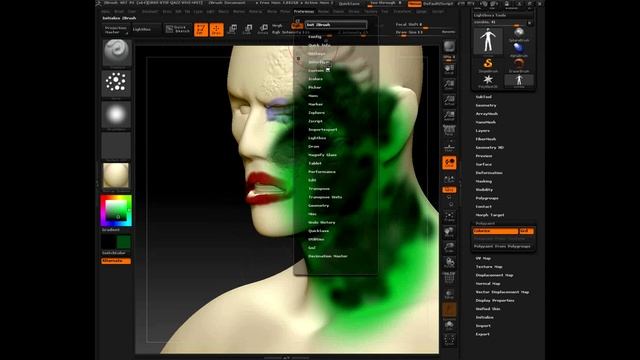
Task: Expand the Deformation section
Action: [x=489, y=173]
